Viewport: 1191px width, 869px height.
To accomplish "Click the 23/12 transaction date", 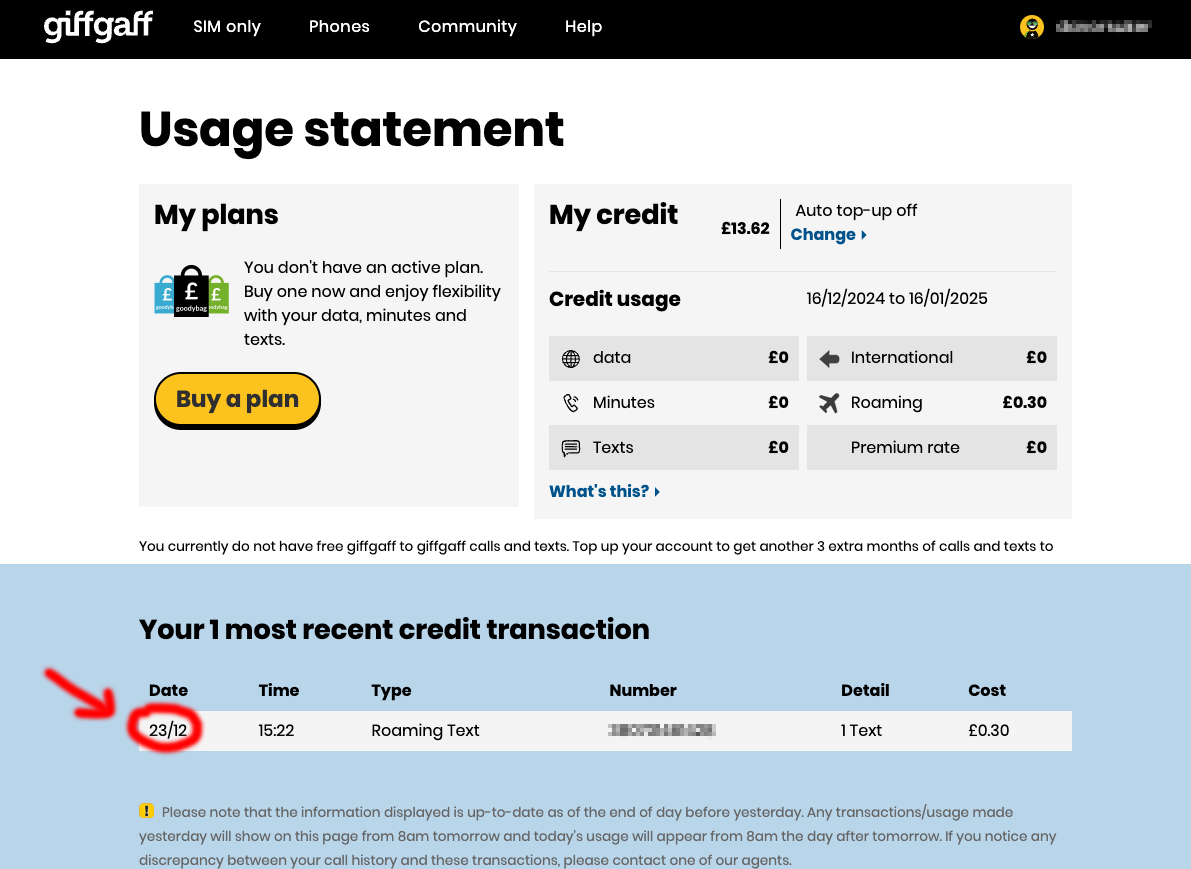I will pyautogui.click(x=168, y=731).
